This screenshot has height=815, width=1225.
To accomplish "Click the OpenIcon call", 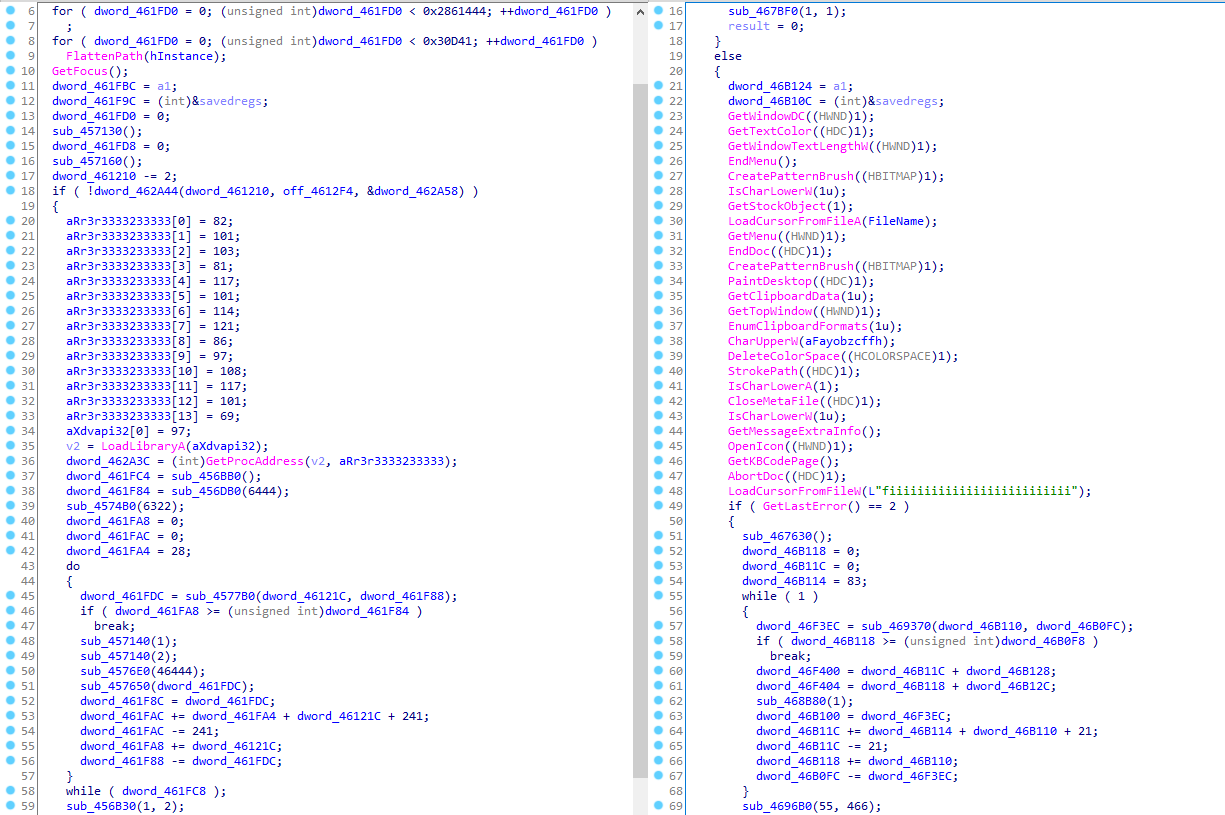I will coord(756,446).
